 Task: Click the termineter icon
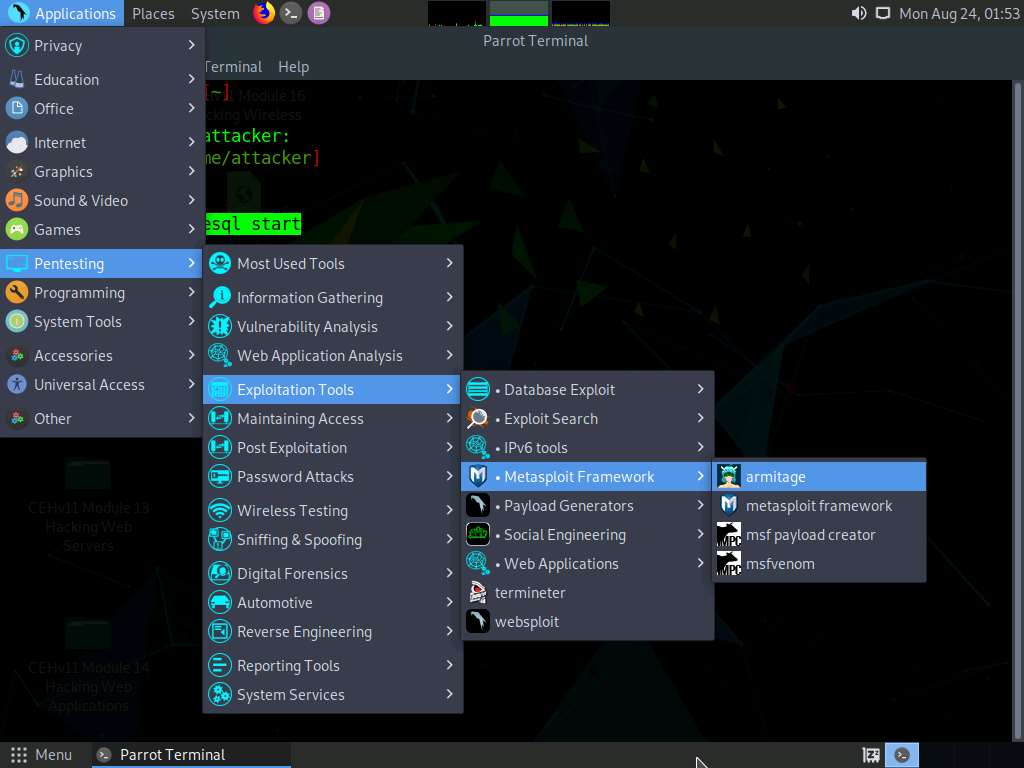tap(478, 592)
